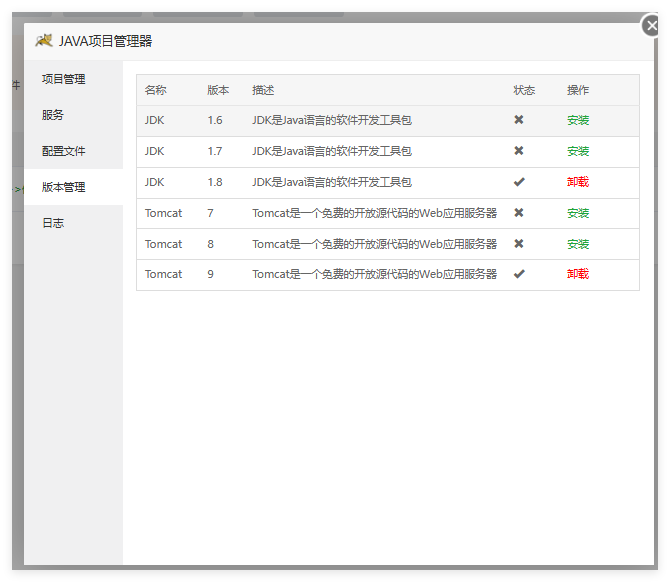
Task: Click the 操作 column header
Action: pyautogui.click(x=578, y=90)
